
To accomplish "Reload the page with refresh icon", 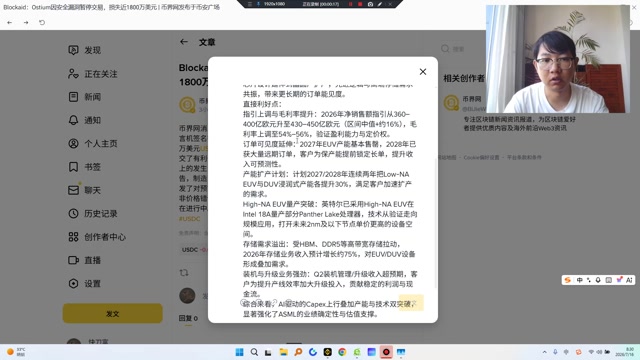I will tap(42, 22).
